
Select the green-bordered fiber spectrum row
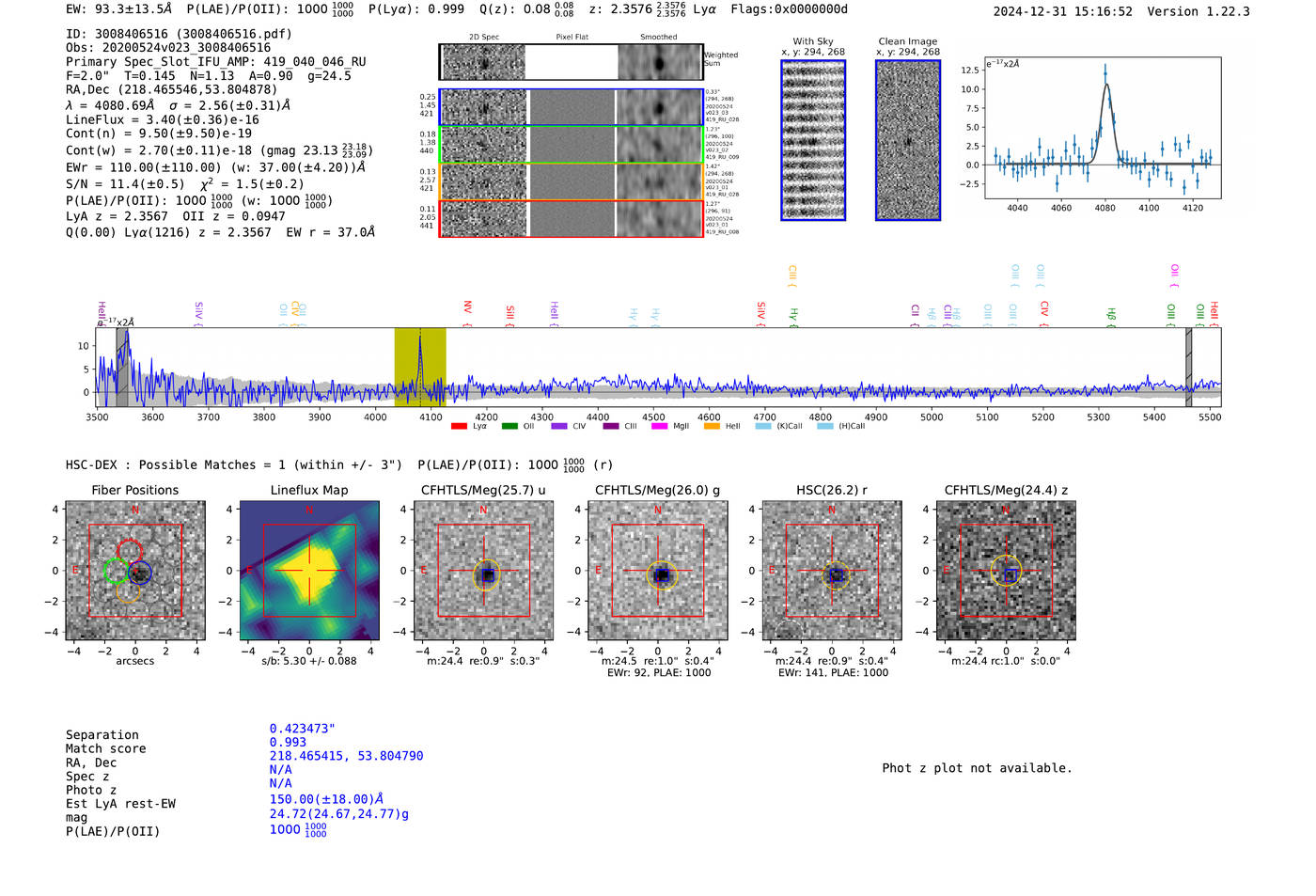point(572,145)
